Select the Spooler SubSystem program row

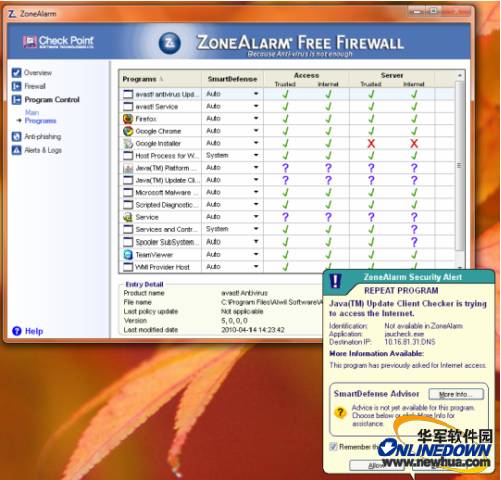[x=287, y=242]
